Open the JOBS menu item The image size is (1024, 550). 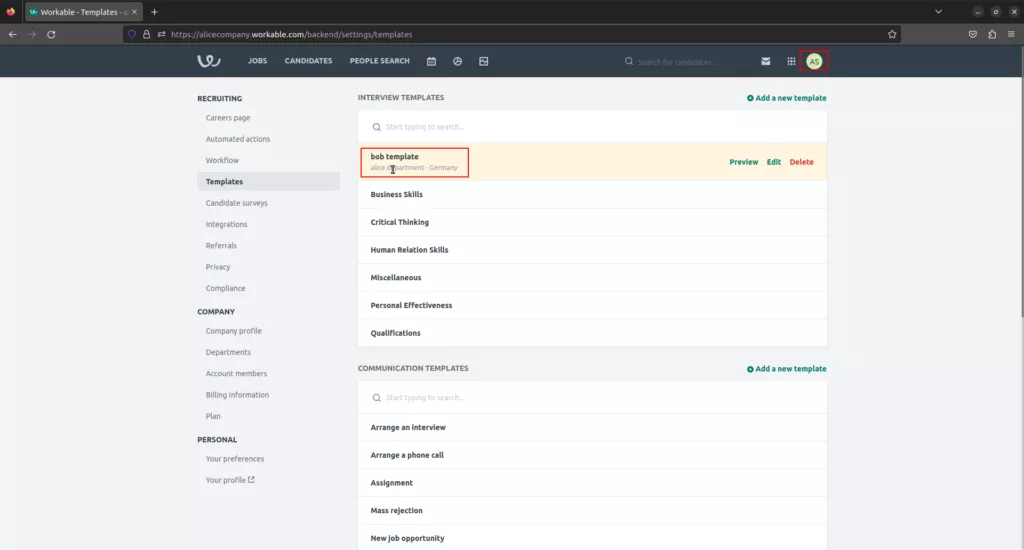[257, 61]
